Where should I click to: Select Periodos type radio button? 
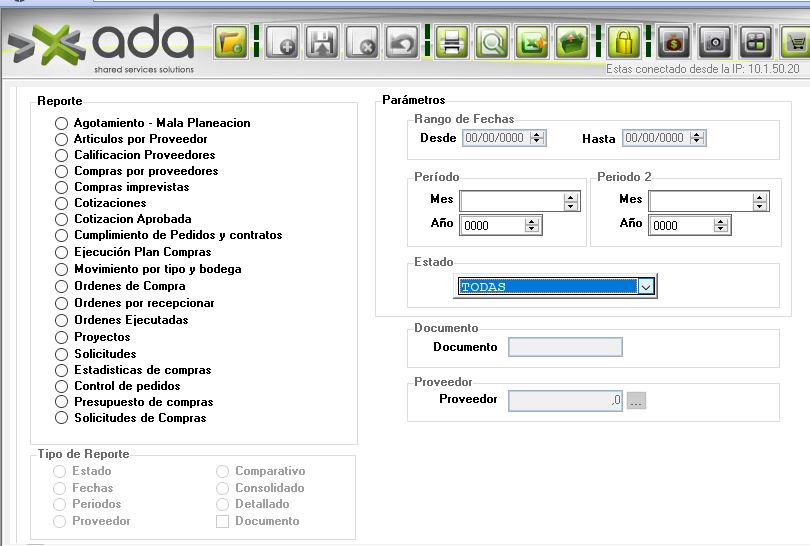pos(60,504)
